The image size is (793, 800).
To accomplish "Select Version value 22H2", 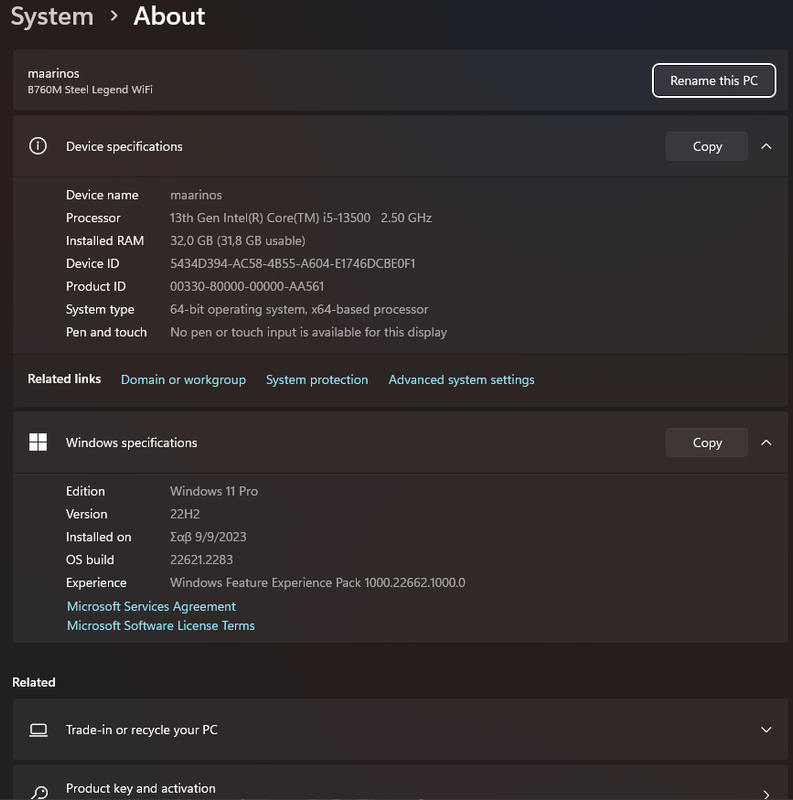I will (185, 514).
